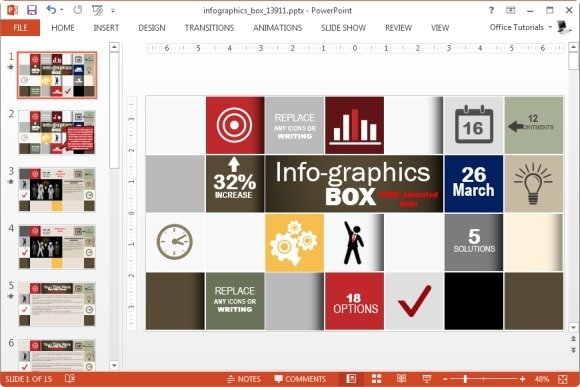This screenshot has height=387, width=580.
Task: Fit slide to current window icon
Action: 563,379
